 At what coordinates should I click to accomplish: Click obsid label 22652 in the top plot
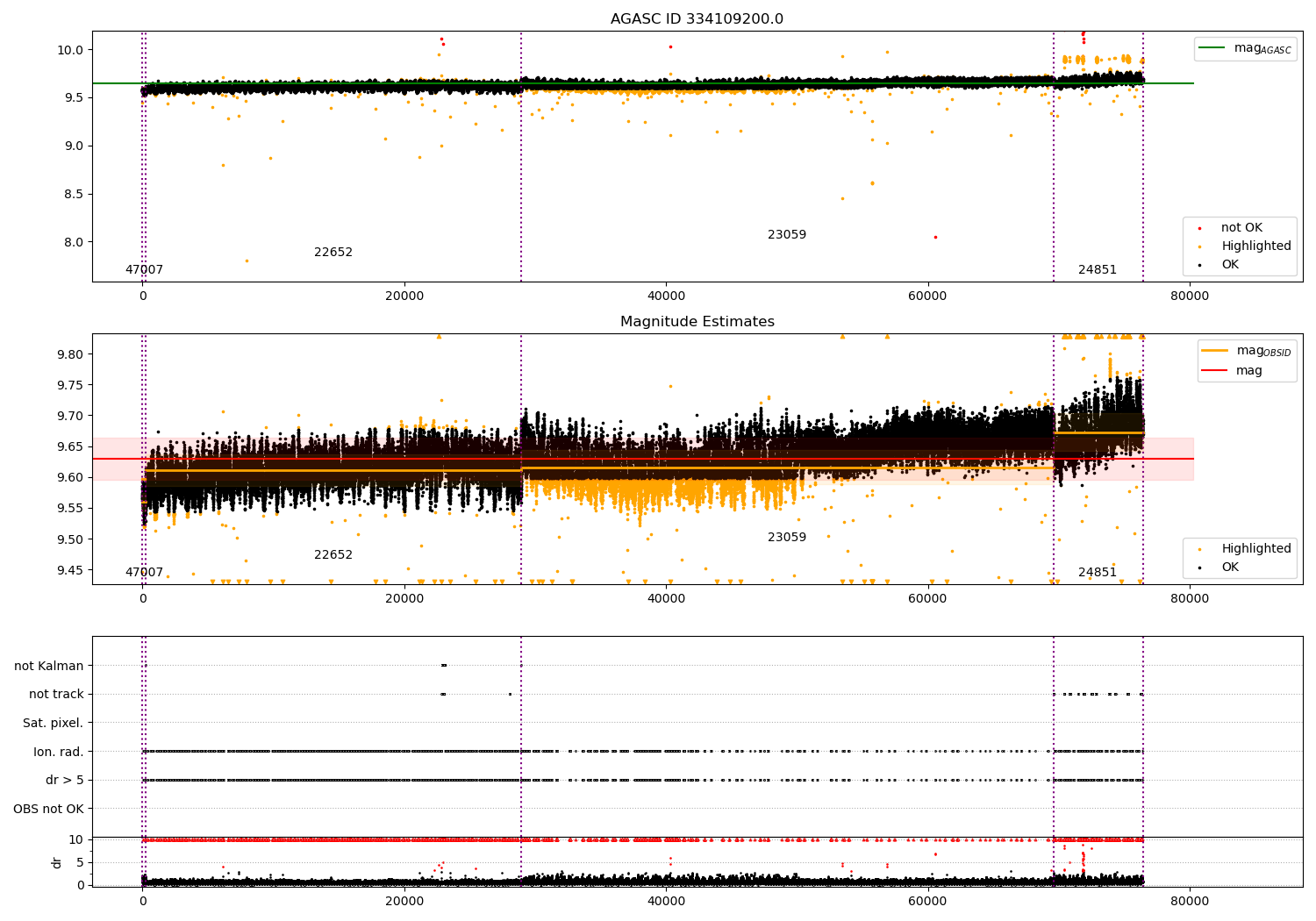[333, 253]
